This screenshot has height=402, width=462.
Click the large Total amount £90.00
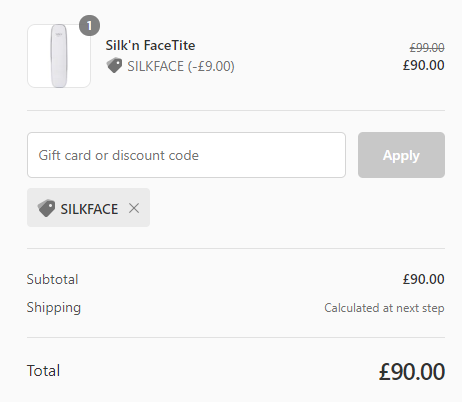coord(412,371)
